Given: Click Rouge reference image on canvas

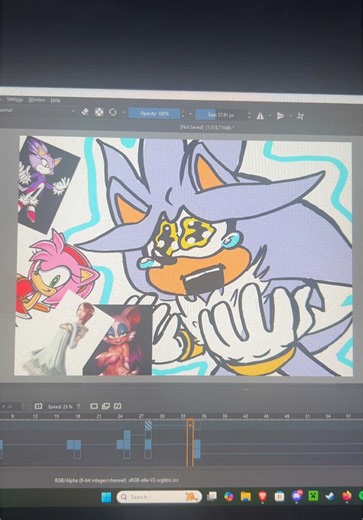Looking at the screenshot, I should click(x=120, y=340).
